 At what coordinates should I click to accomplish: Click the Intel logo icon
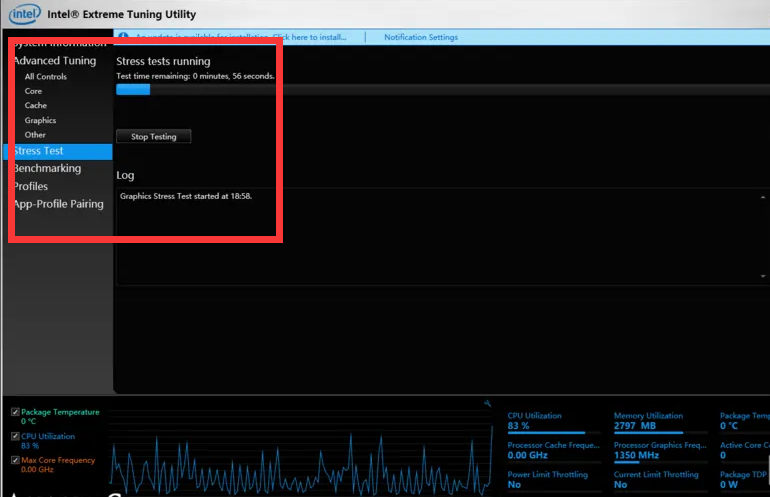coord(25,14)
